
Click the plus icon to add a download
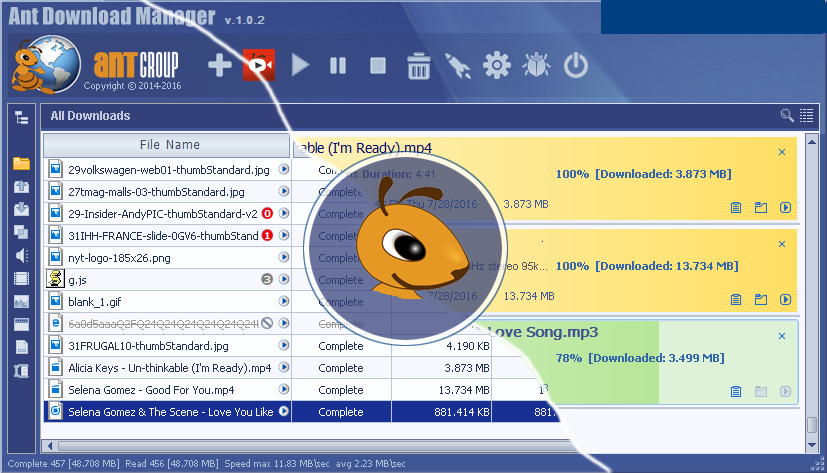[x=219, y=65]
